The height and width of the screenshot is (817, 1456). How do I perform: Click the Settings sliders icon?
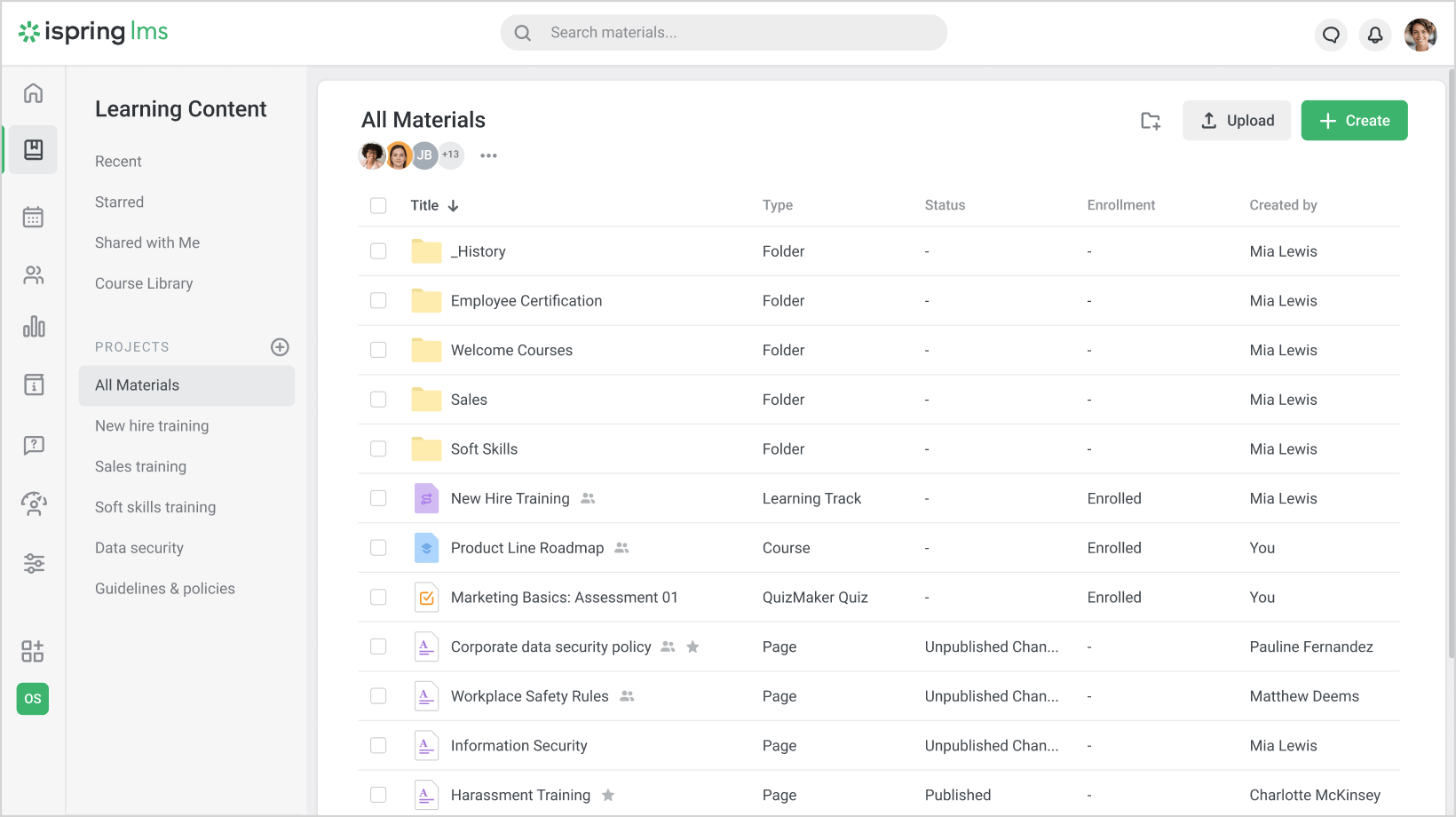(33, 563)
